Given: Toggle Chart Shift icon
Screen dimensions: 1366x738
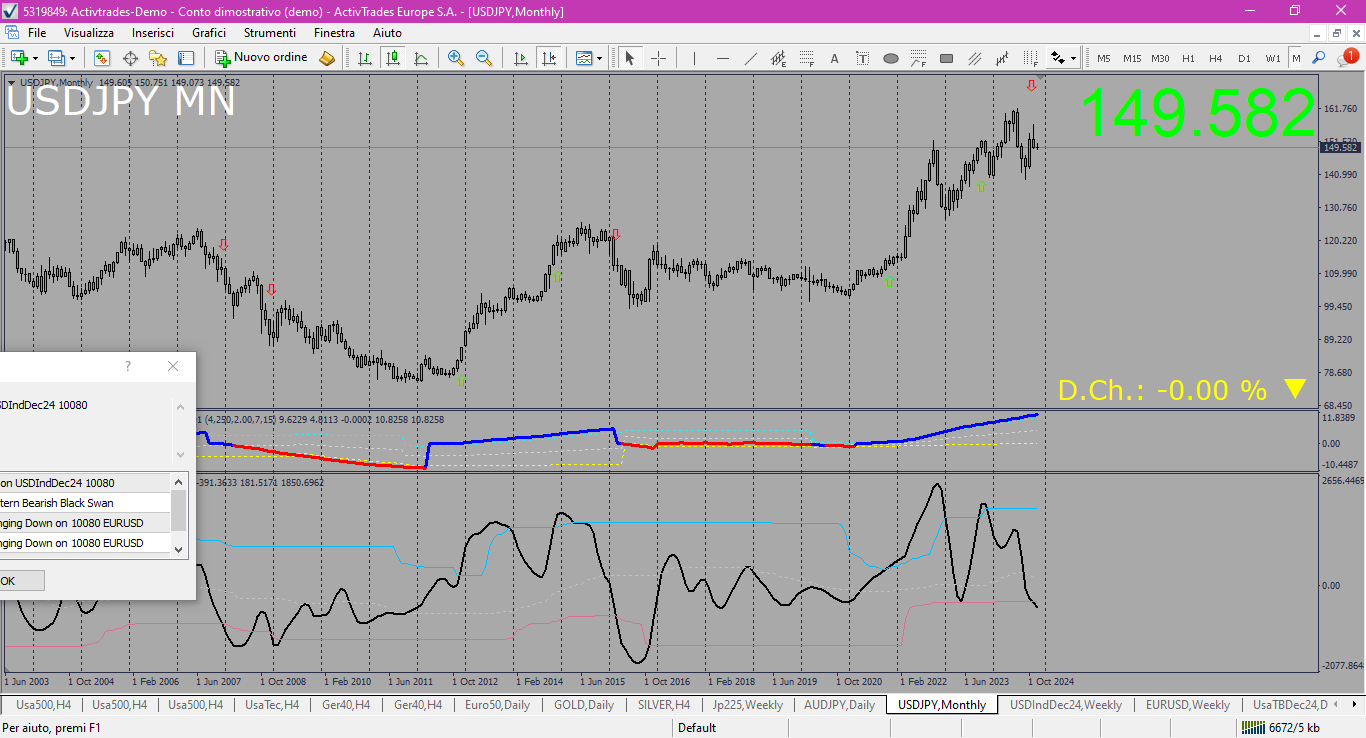Looking at the screenshot, I should [548, 58].
